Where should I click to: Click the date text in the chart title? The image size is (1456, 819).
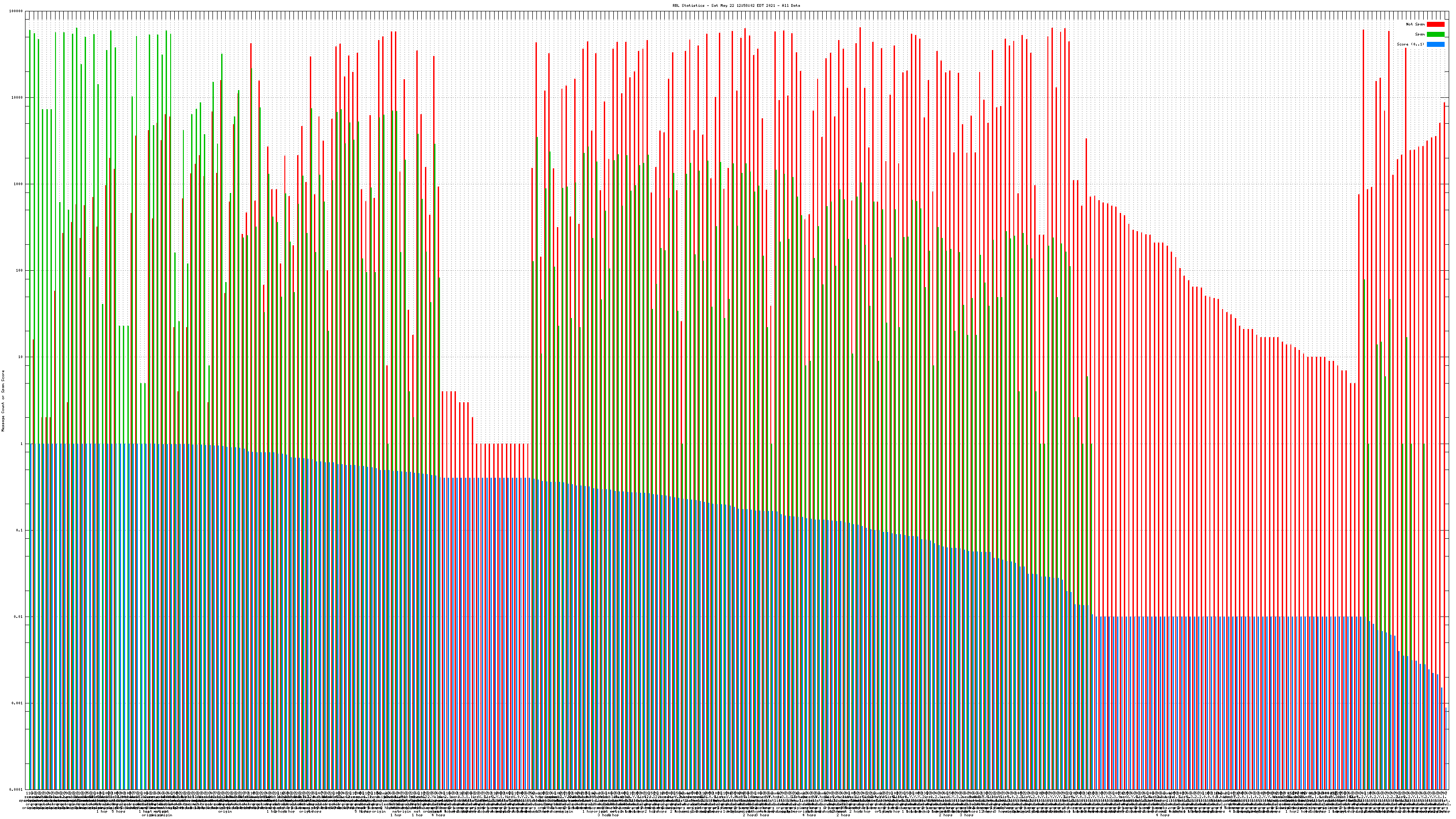[744, 5]
